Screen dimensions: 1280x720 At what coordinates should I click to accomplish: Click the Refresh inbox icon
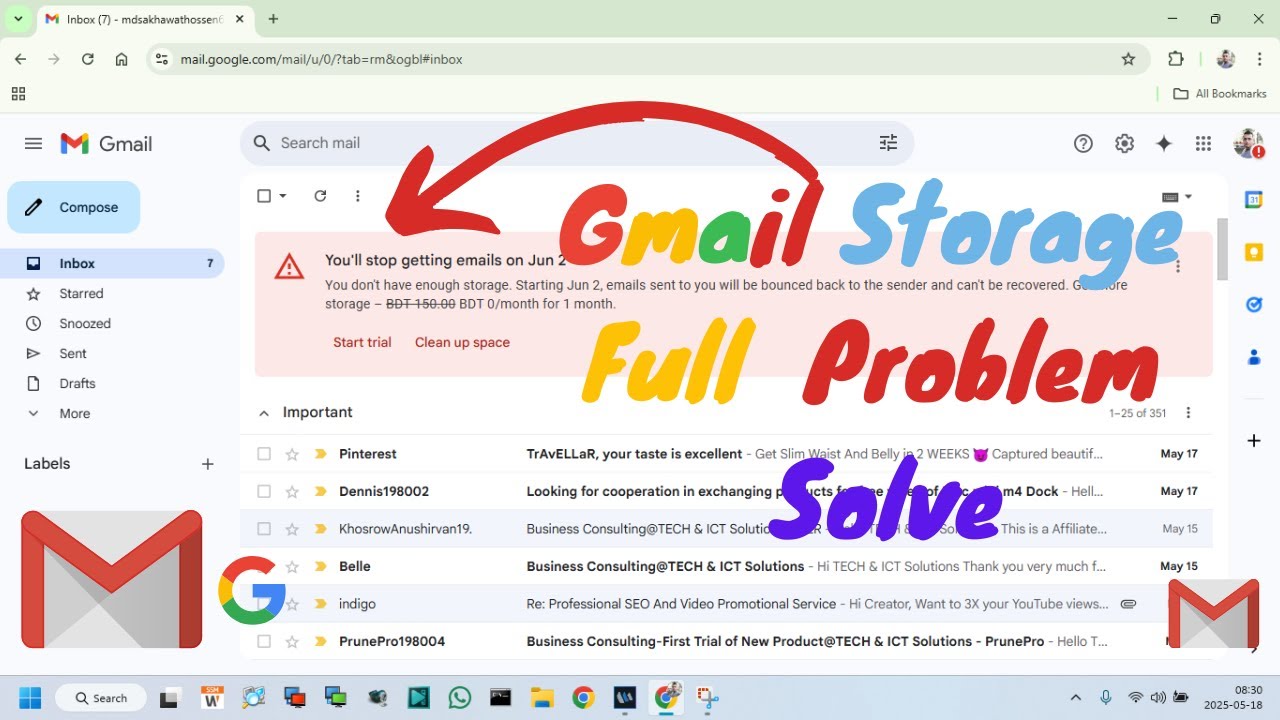pyautogui.click(x=320, y=196)
